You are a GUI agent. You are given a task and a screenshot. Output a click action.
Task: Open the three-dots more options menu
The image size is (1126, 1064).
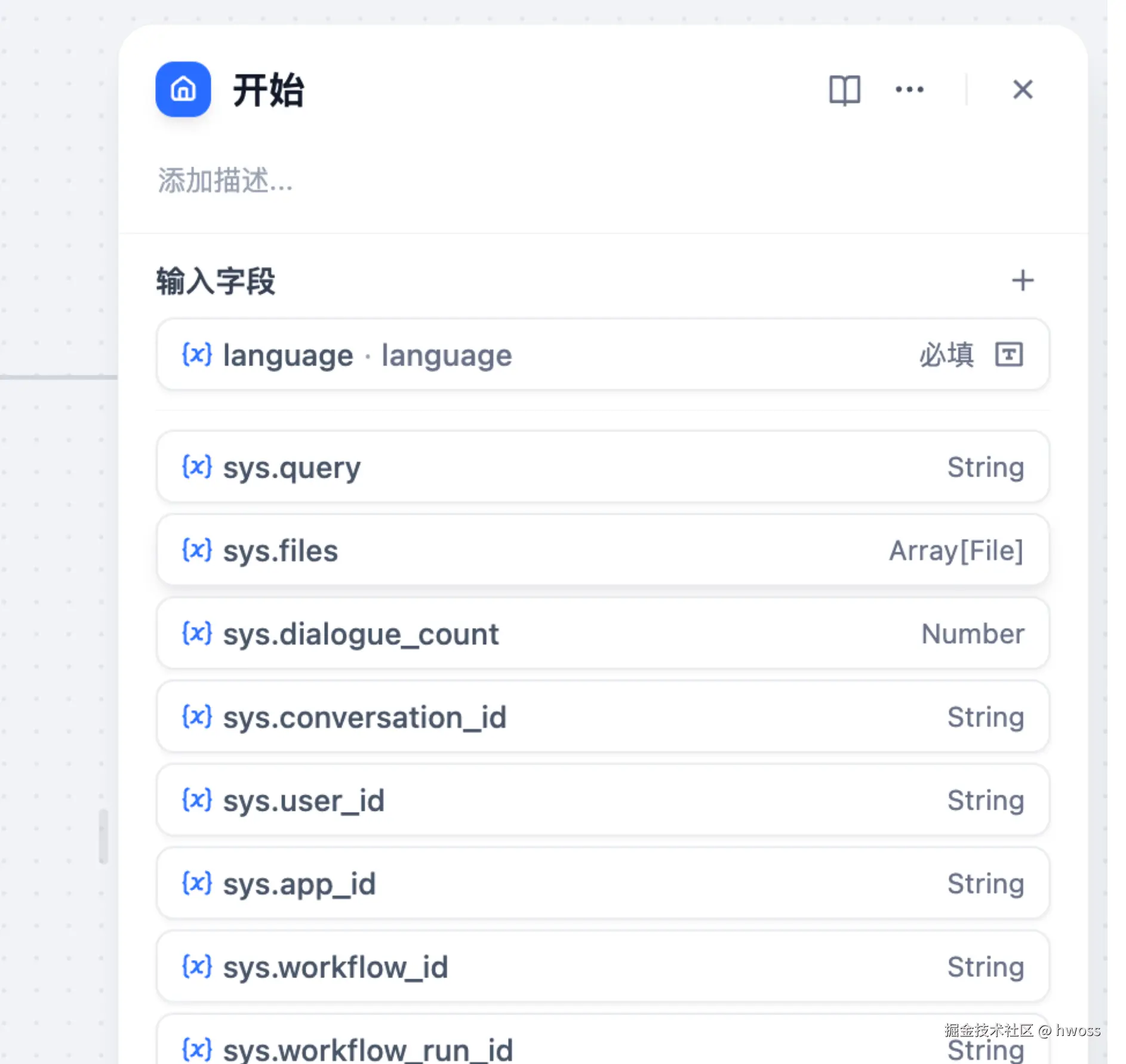[909, 90]
